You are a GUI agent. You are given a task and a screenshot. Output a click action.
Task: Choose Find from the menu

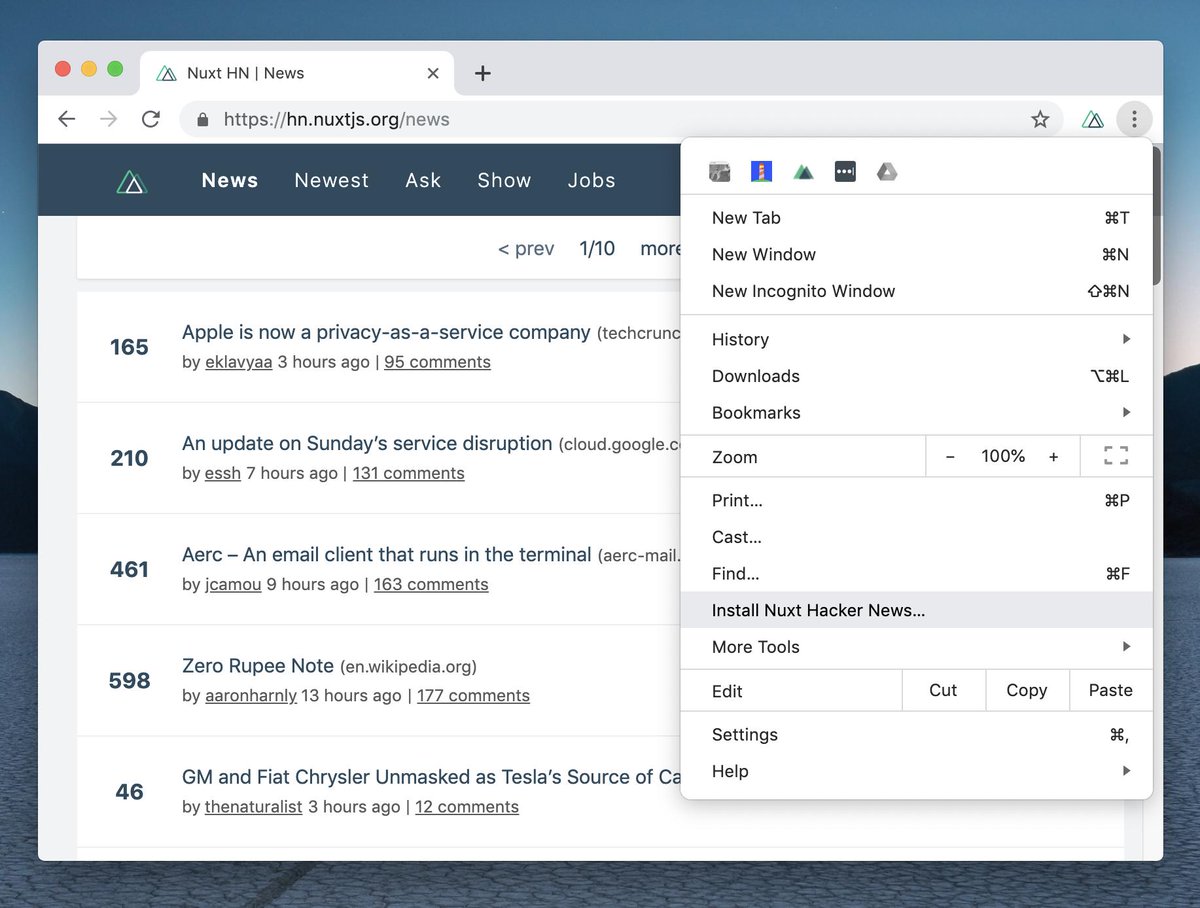coord(917,574)
